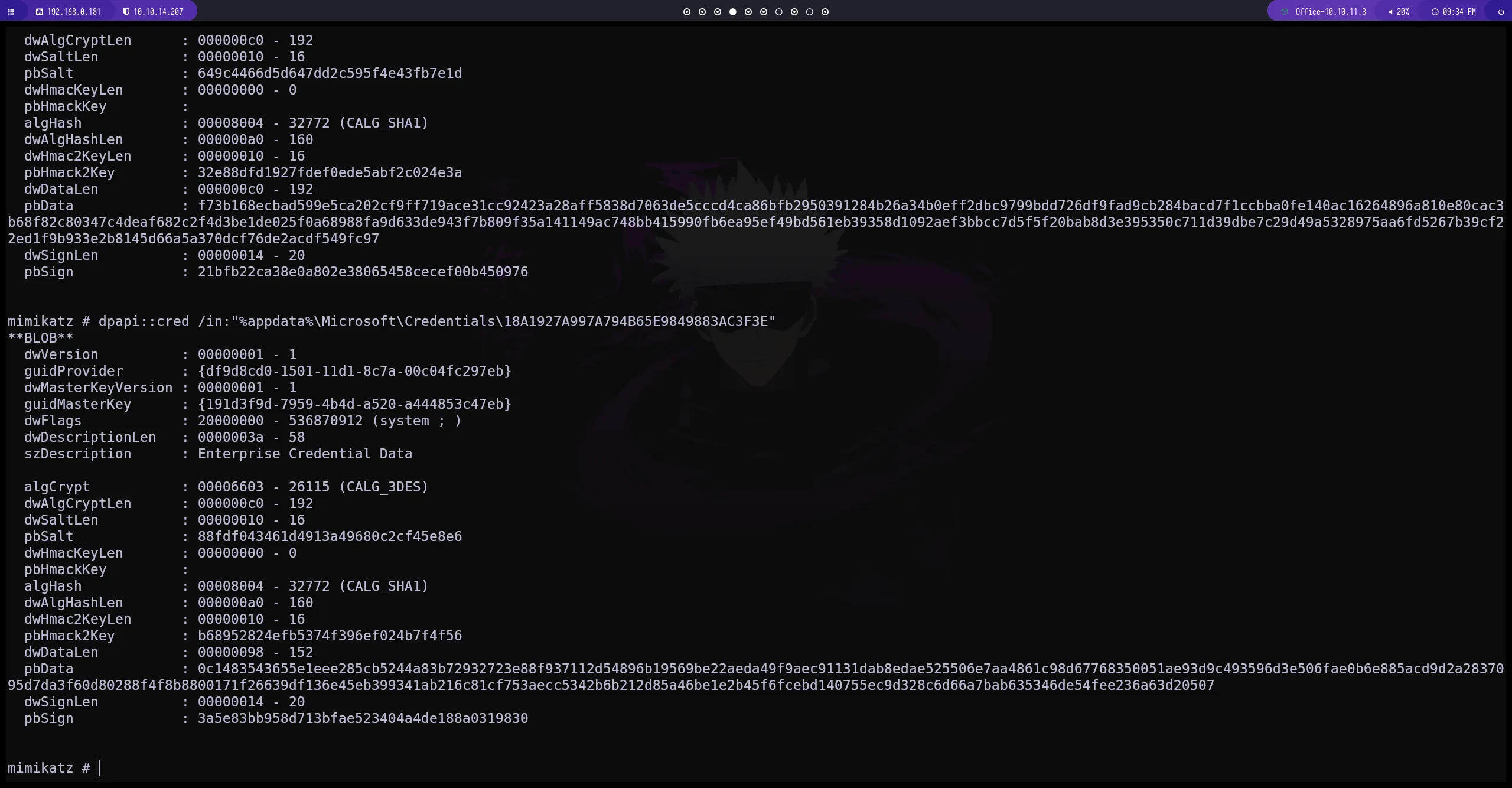
Task: Open the power menu icon
Action: point(1501,12)
